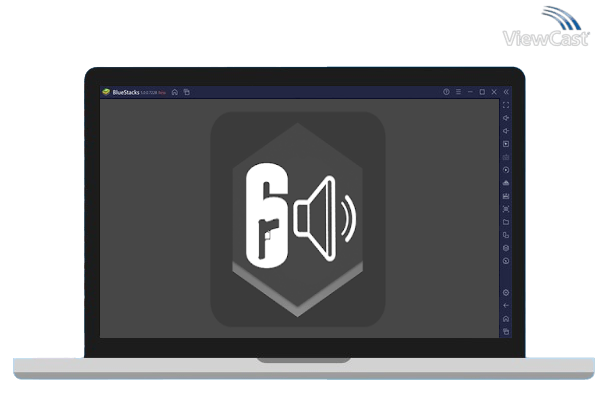Open the home icon in BlueStacks title bar
This screenshot has width=602, height=414.
pos(175,92)
